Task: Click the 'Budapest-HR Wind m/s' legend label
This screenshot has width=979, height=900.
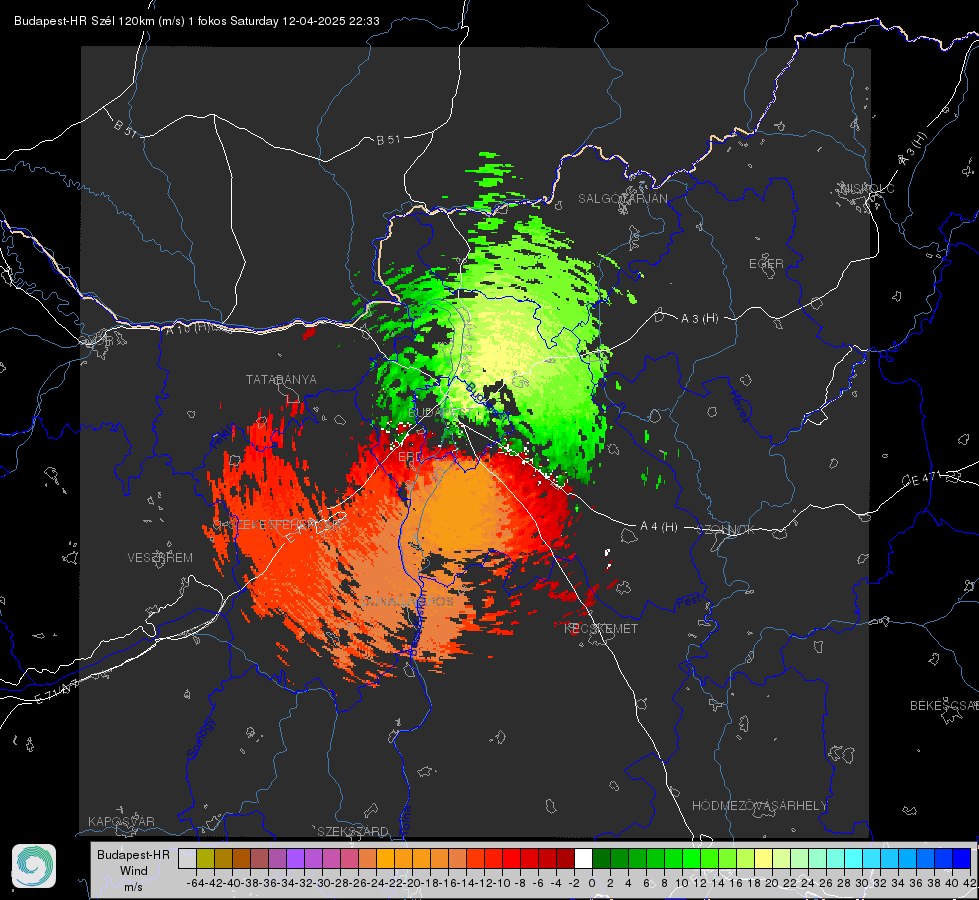Action: 133,871
